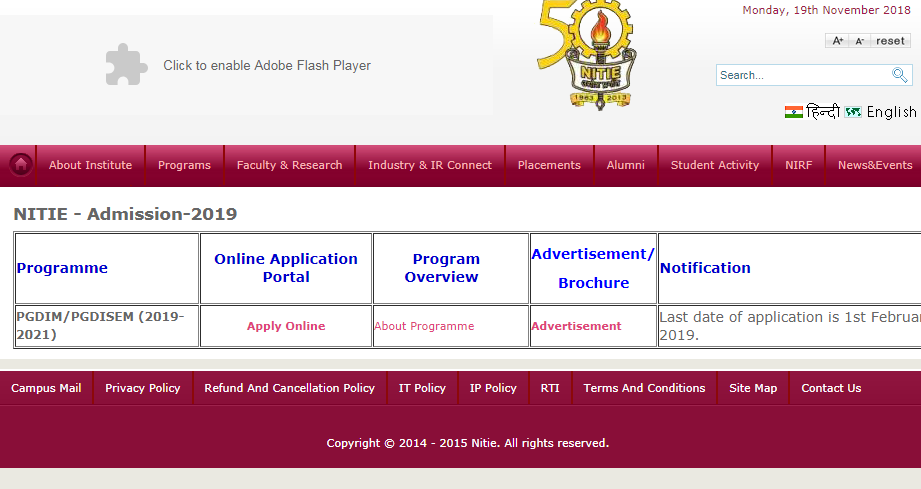Image resolution: width=921 pixels, height=489 pixels.
Task: Decrease font size with A- button
Action: click(859, 41)
